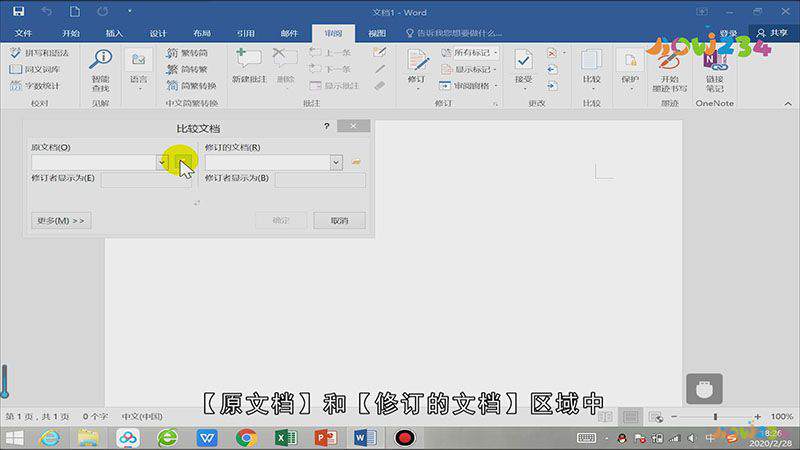Open the 智能查找 smart lookup

tap(101, 70)
